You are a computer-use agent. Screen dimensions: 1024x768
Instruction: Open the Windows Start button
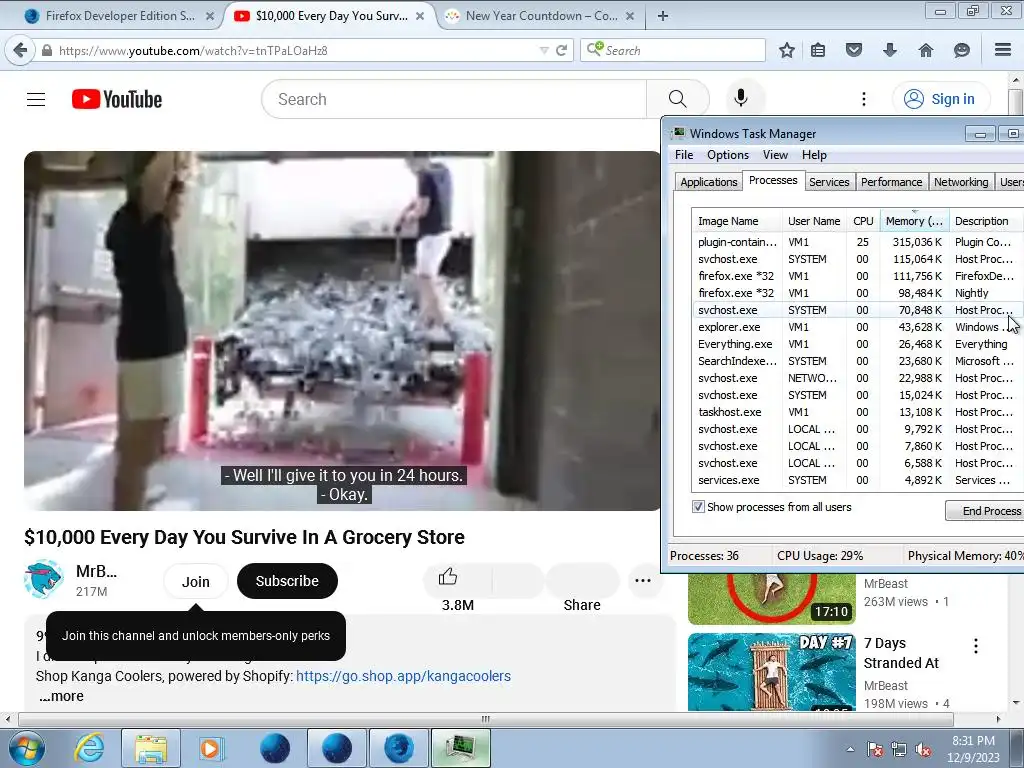tap(27, 748)
